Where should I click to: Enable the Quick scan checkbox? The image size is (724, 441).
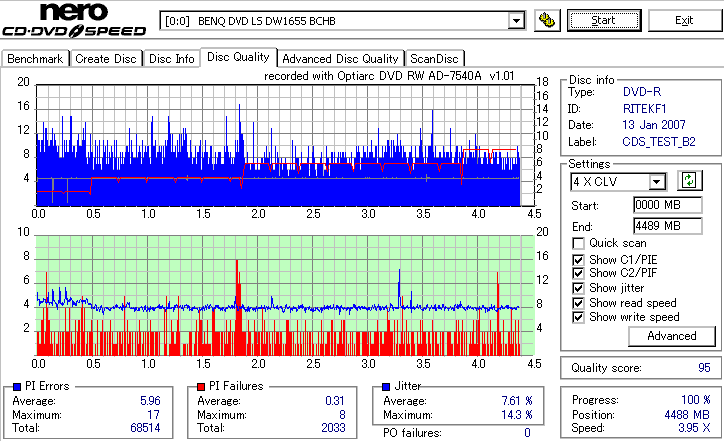coord(578,243)
